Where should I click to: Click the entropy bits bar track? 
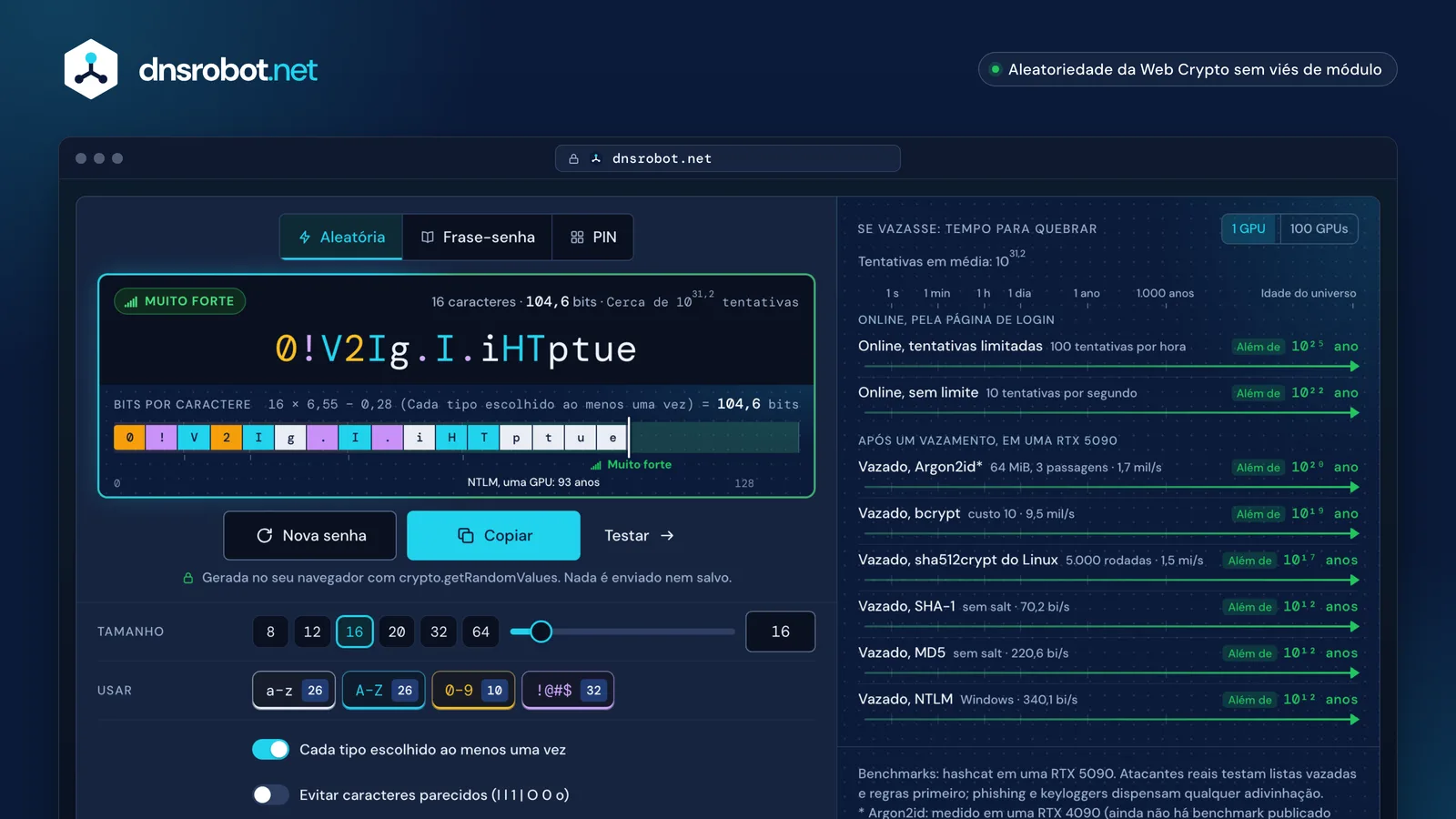coord(456,438)
